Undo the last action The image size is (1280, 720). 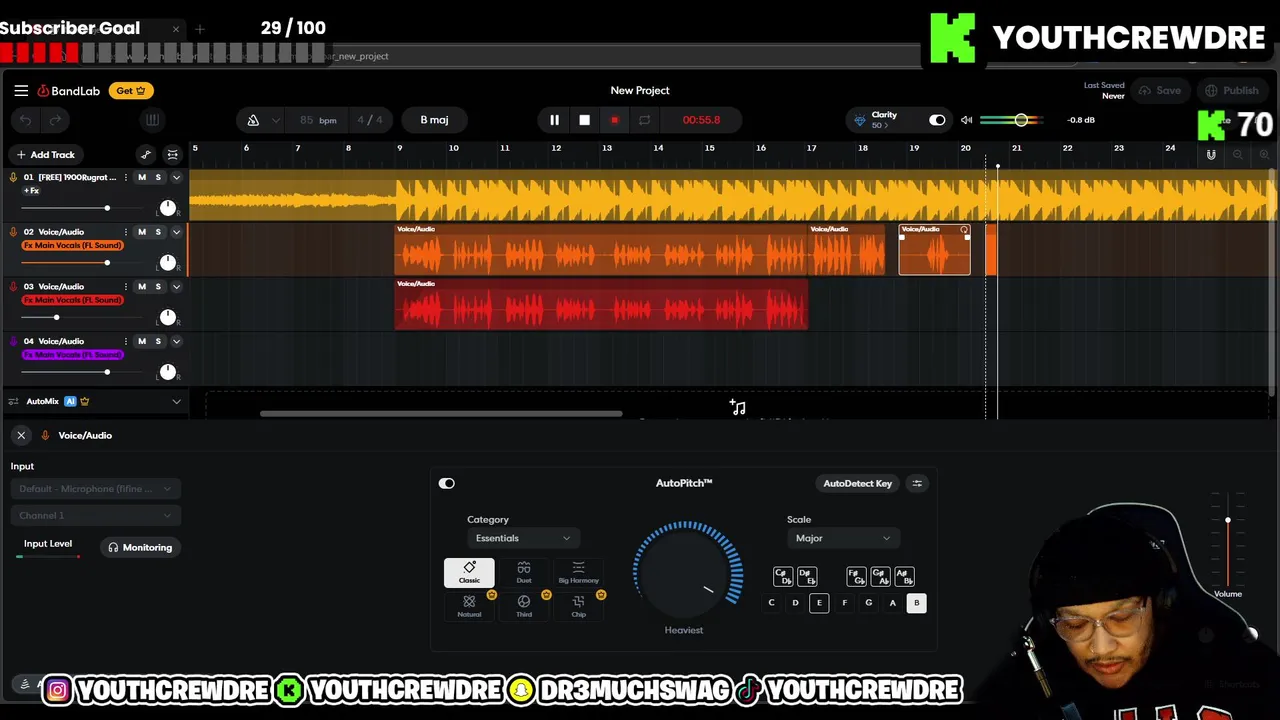coord(25,120)
